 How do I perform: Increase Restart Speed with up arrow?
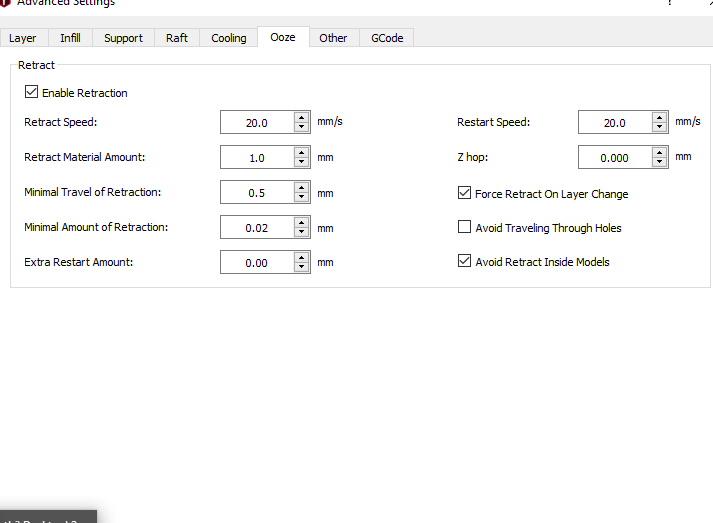point(659,117)
